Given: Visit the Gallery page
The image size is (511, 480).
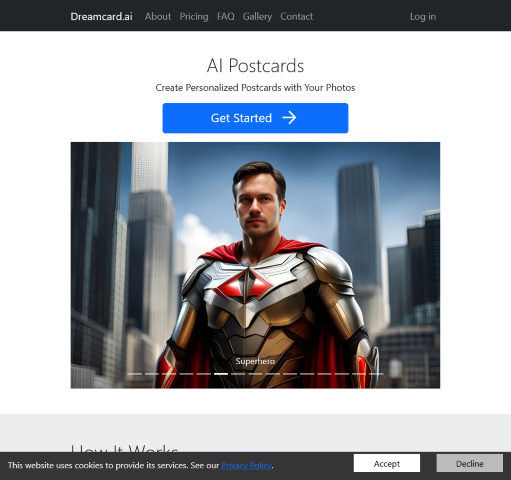Looking at the screenshot, I should click(257, 16).
